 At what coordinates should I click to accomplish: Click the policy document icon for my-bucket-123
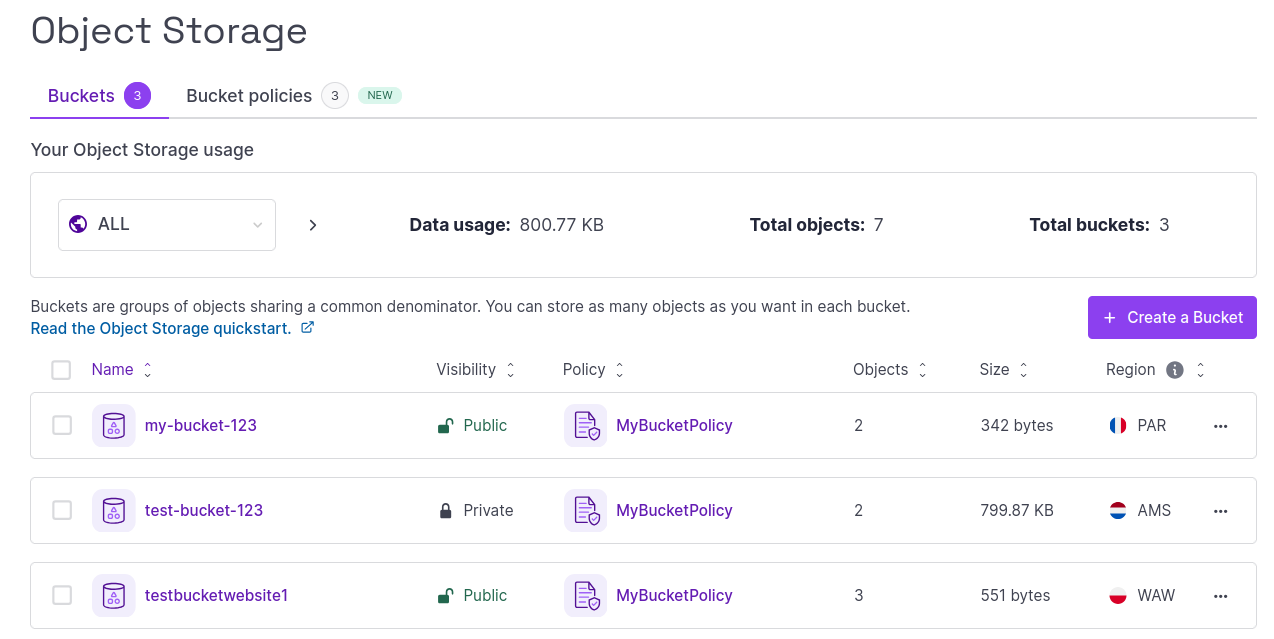pos(586,426)
